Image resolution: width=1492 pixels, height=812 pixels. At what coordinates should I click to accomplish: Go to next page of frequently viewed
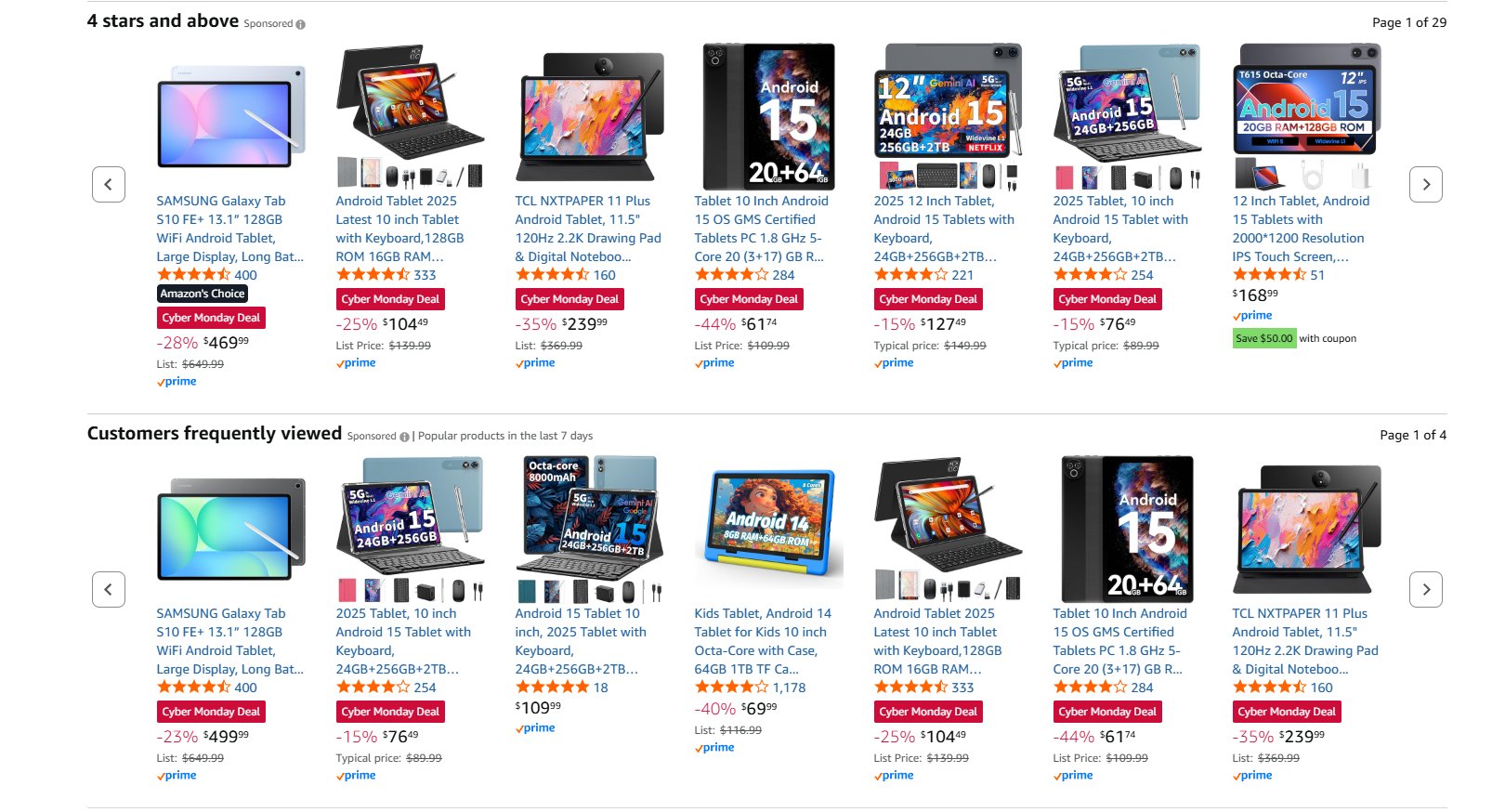pos(1426,589)
